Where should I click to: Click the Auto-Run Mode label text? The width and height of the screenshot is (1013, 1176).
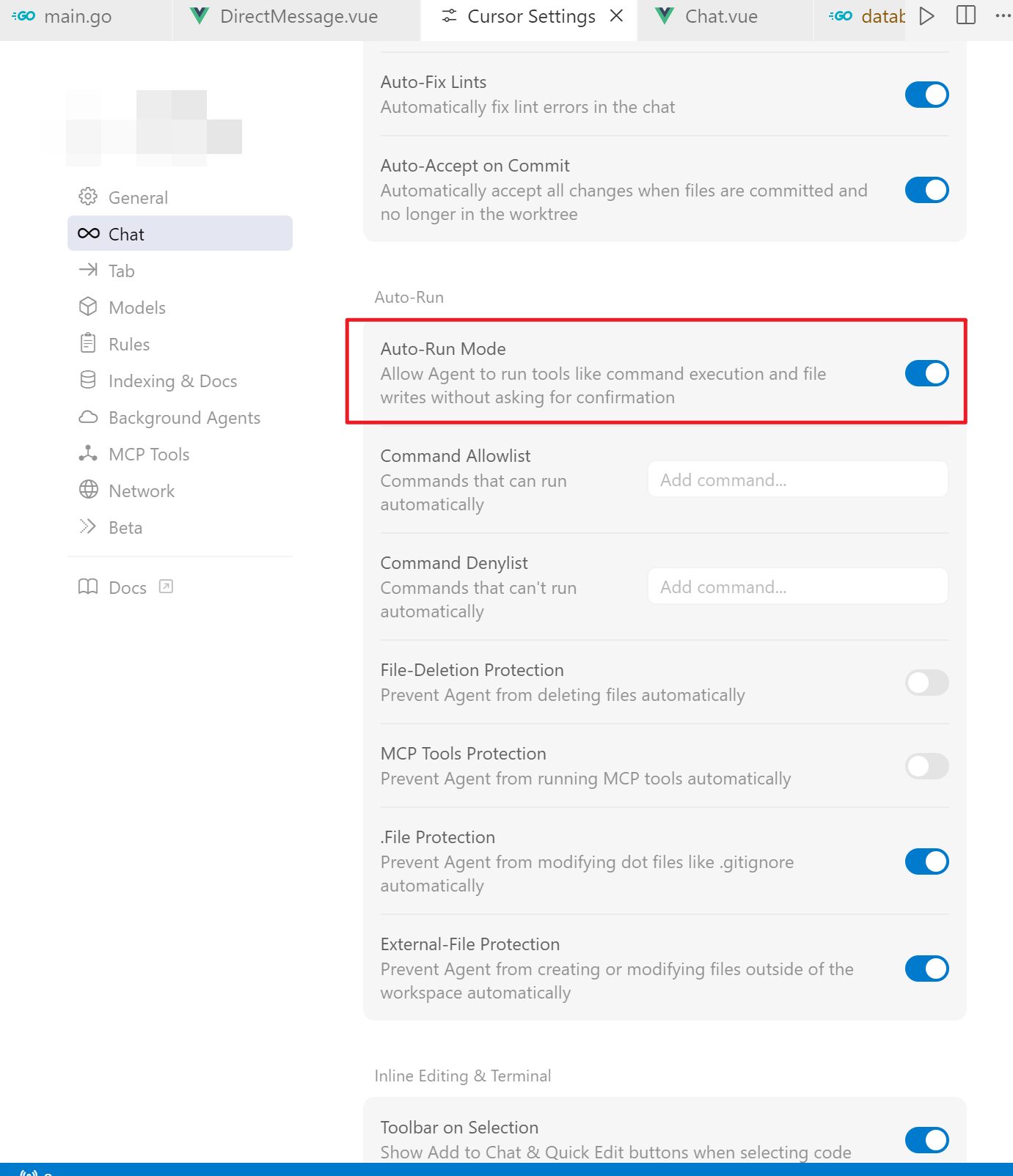click(443, 348)
